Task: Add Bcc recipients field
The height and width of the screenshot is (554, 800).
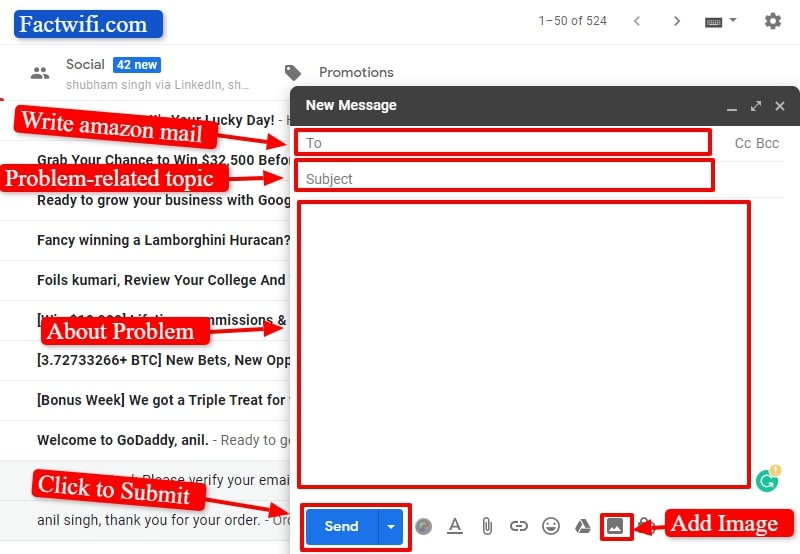Action: [768, 143]
